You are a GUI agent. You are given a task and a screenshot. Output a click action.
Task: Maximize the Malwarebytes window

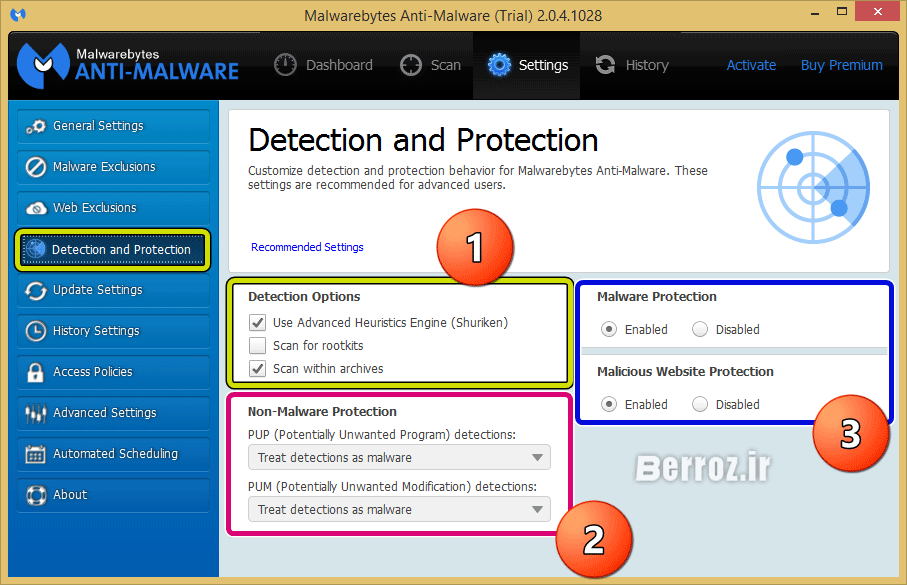(842, 11)
